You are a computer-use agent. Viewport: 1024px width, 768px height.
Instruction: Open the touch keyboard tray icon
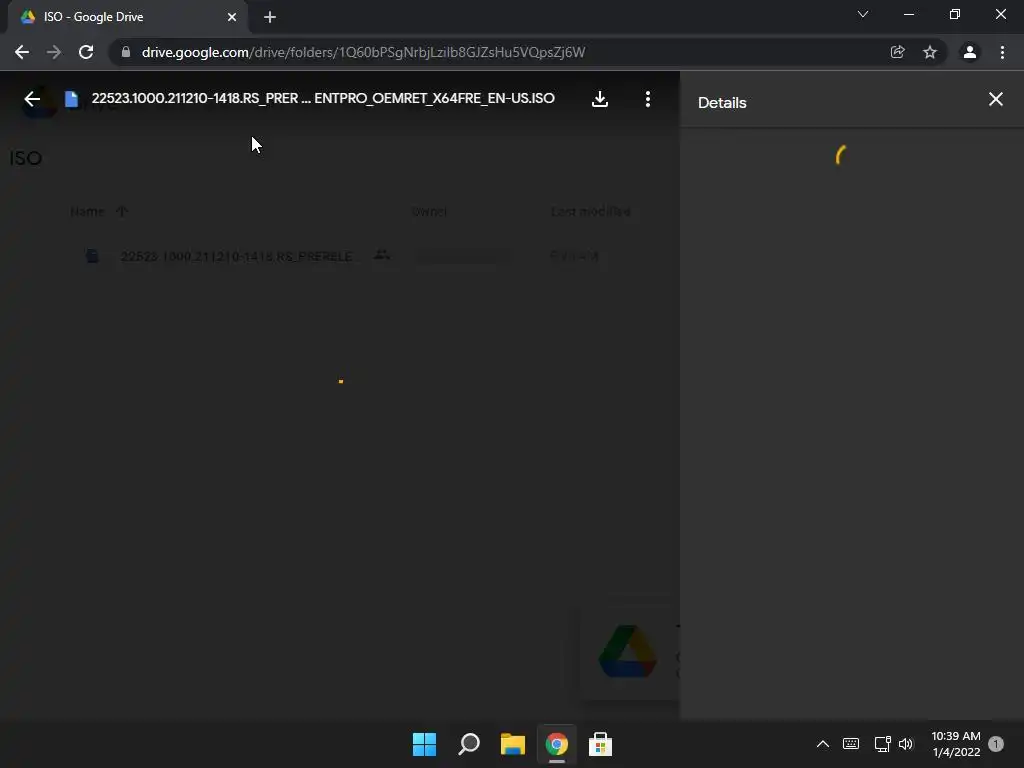click(x=851, y=744)
